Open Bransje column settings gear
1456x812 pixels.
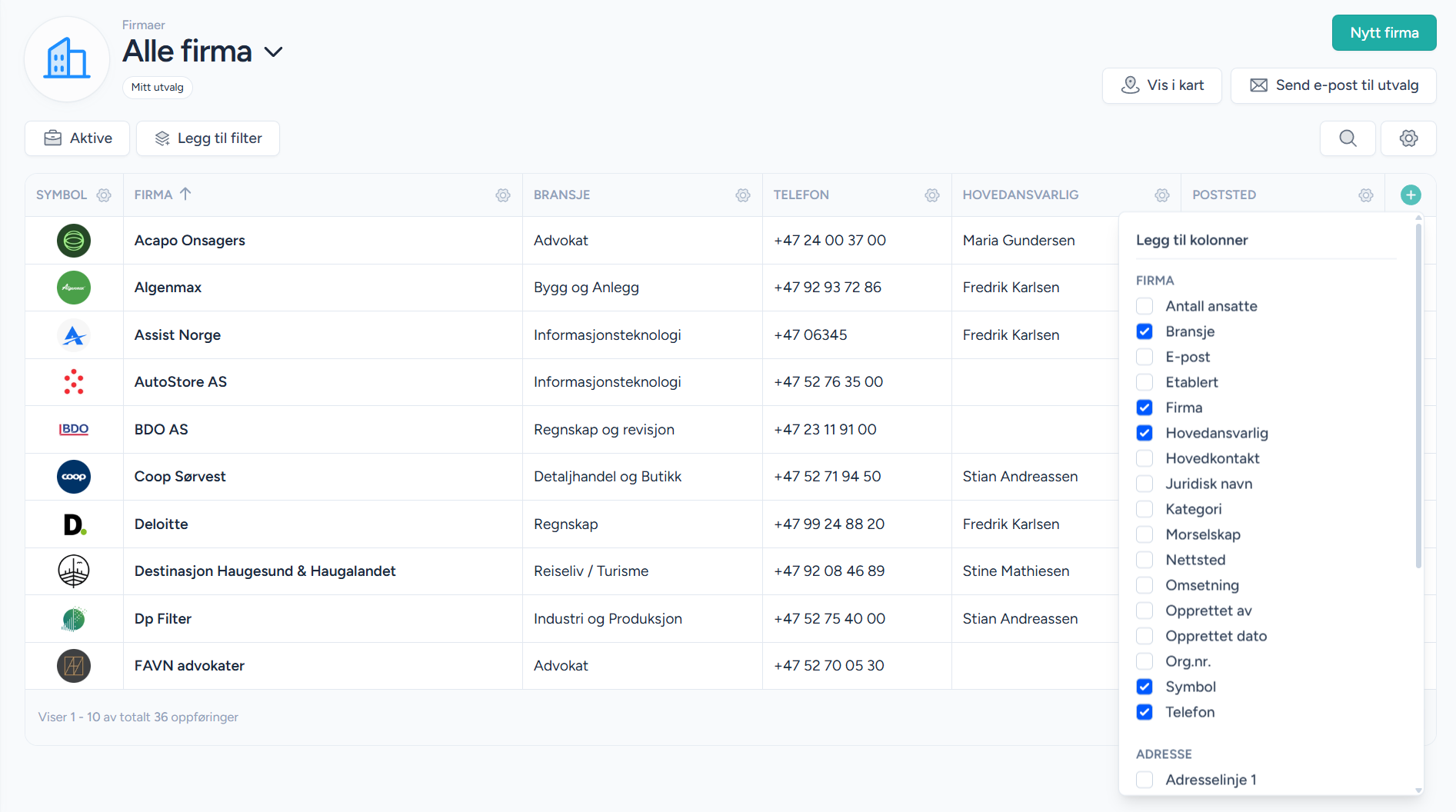pos(742,195)
